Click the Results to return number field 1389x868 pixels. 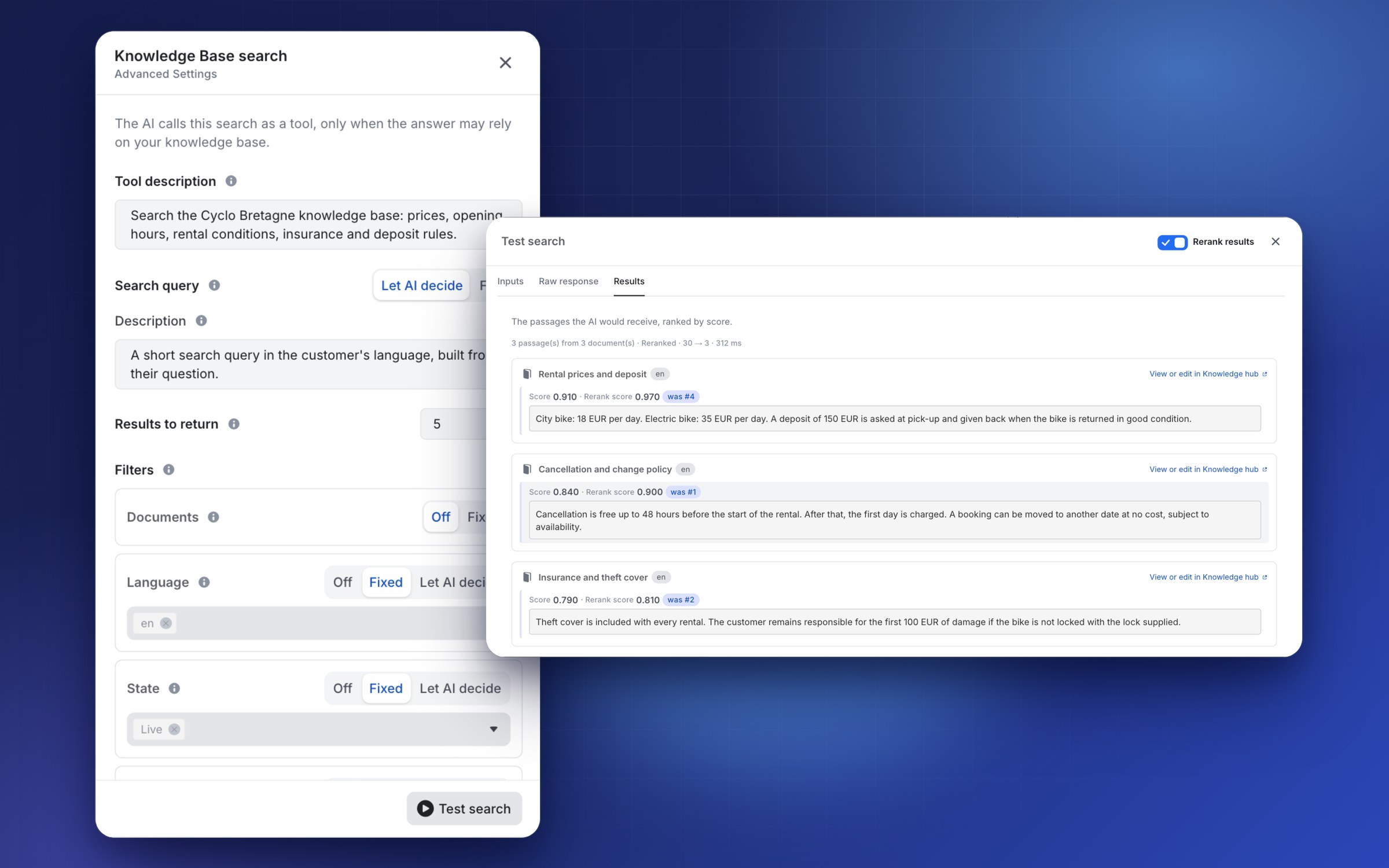(x=453, y=424)
